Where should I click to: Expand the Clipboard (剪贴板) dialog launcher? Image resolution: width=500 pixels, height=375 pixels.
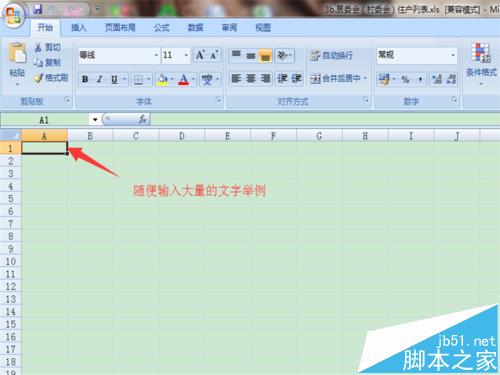pyautogui.click(x=68, y=99)
